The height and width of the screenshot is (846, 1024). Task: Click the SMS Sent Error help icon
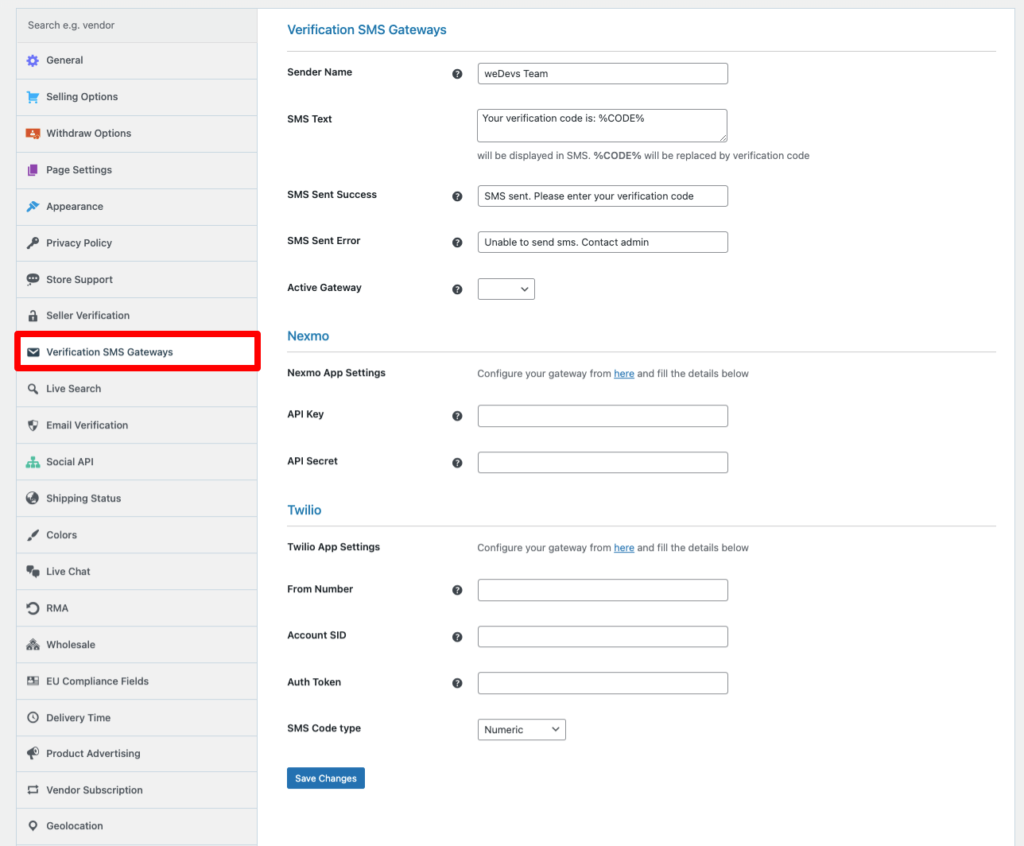coord(457,242)
